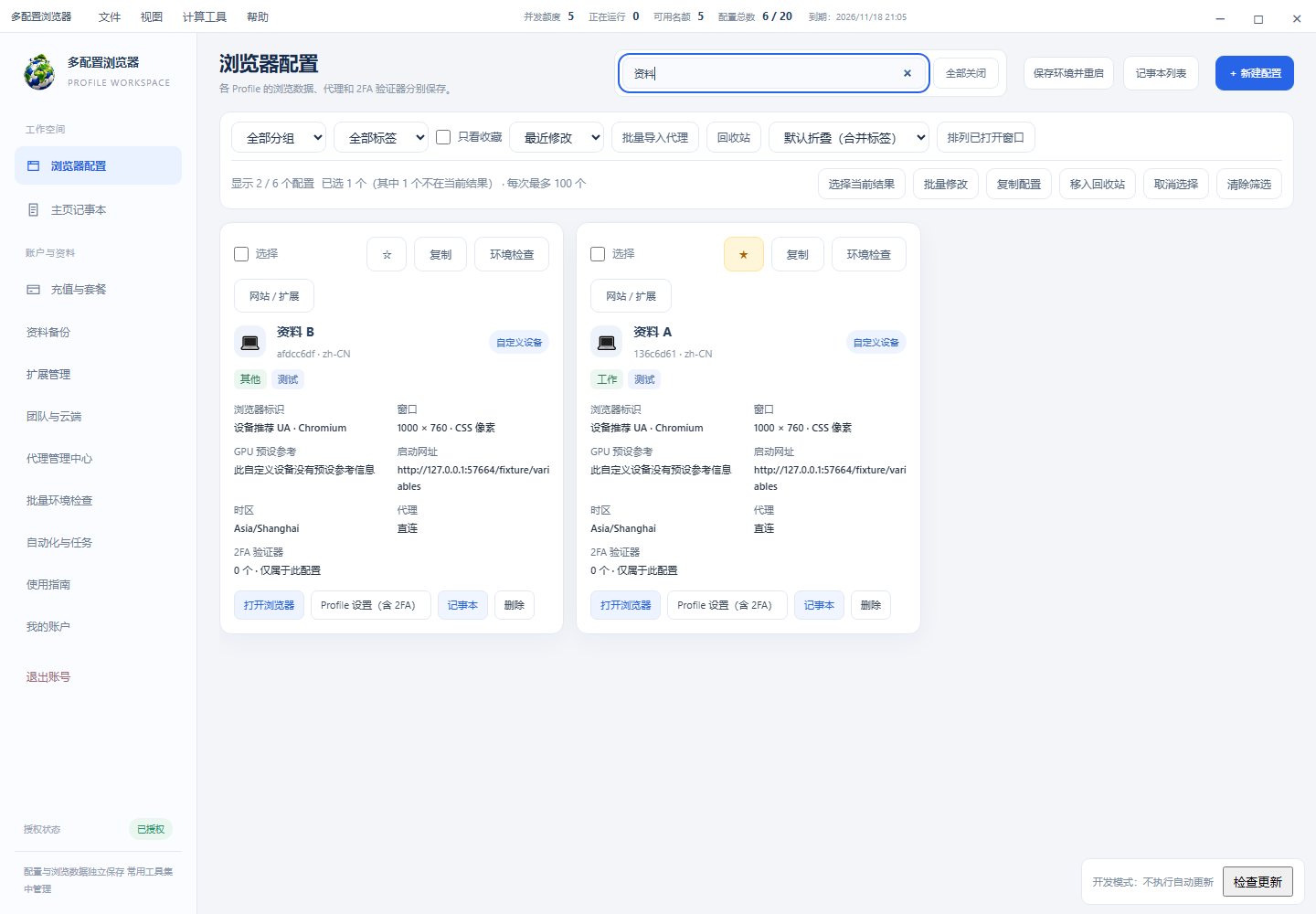Tick the 选择 checkbox on 资料 B card
The image size is (1316, 914).
click(x=241, y=254)
